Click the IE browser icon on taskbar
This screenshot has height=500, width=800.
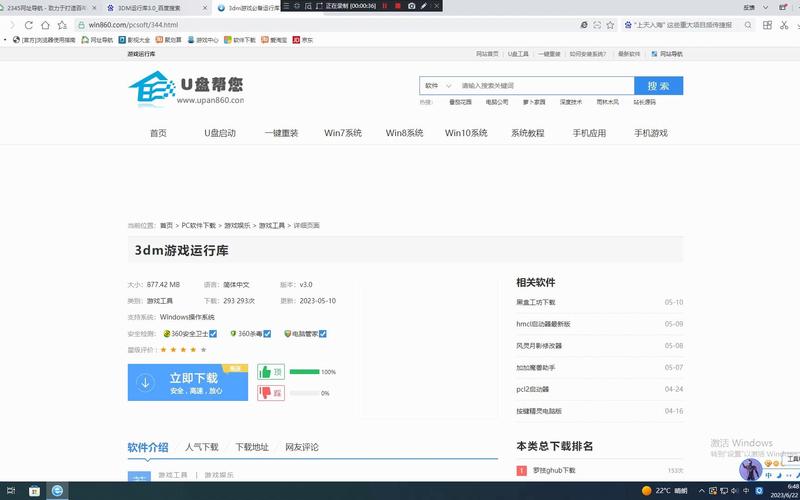tap(57, 491)
